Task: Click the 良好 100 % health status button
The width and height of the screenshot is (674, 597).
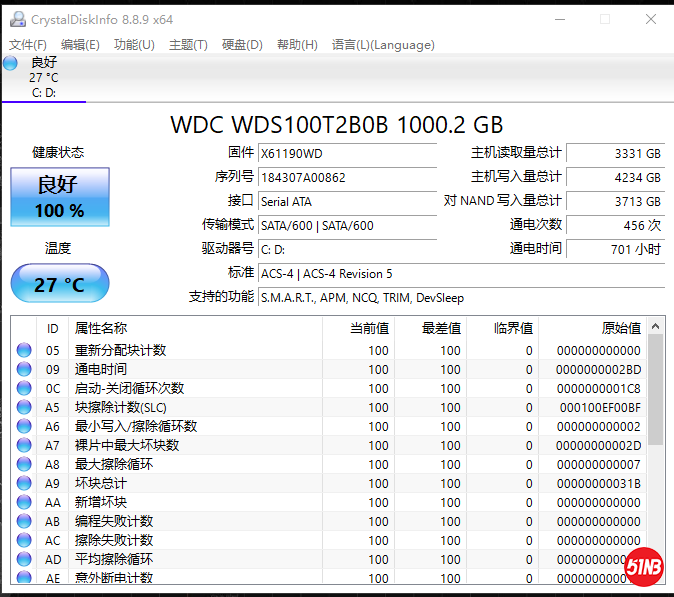Action: pos(60,197)
